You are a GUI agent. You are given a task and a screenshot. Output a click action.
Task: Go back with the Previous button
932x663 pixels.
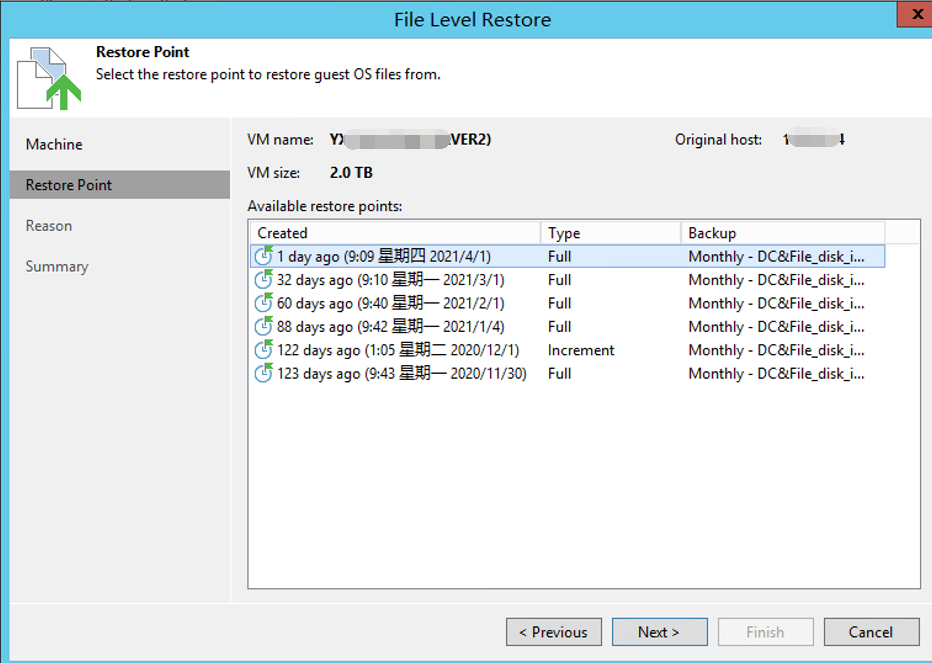(x=554, y=632)
